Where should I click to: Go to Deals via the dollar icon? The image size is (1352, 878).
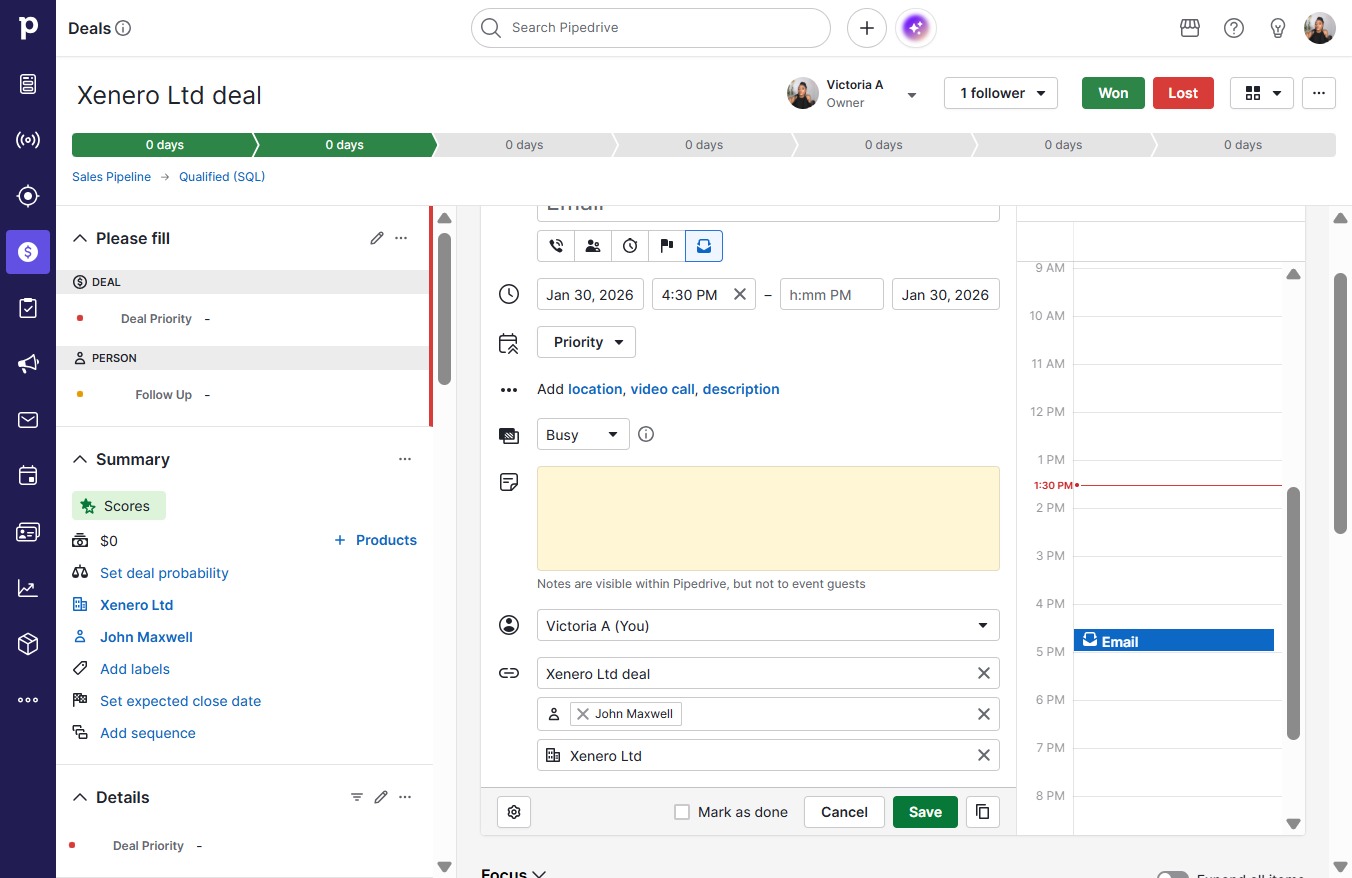point(28,252)
